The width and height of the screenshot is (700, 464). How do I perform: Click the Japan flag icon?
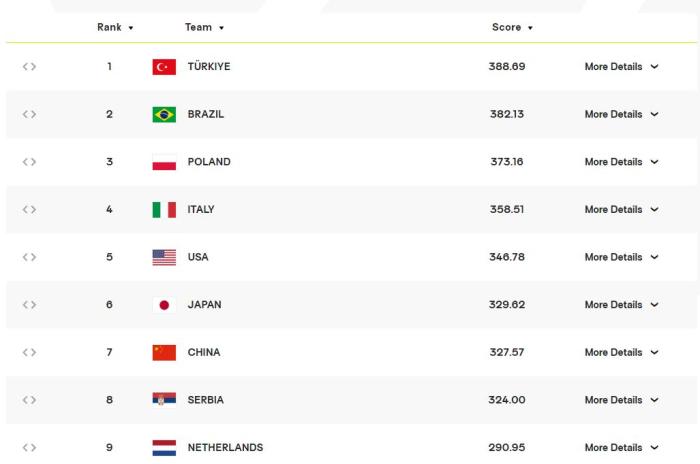tap(164, 305)
